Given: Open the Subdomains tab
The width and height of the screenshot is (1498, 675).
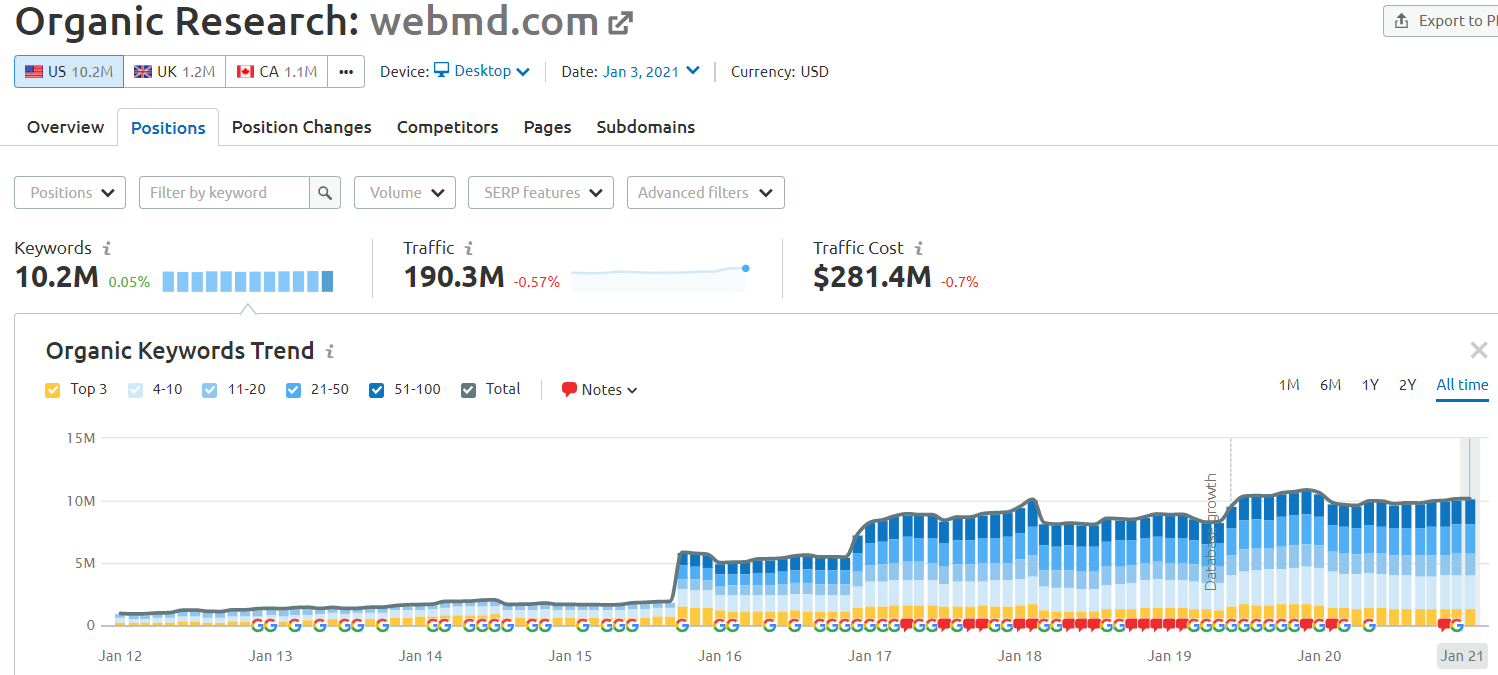Looking at the screenshot, I should click(645, 127).
